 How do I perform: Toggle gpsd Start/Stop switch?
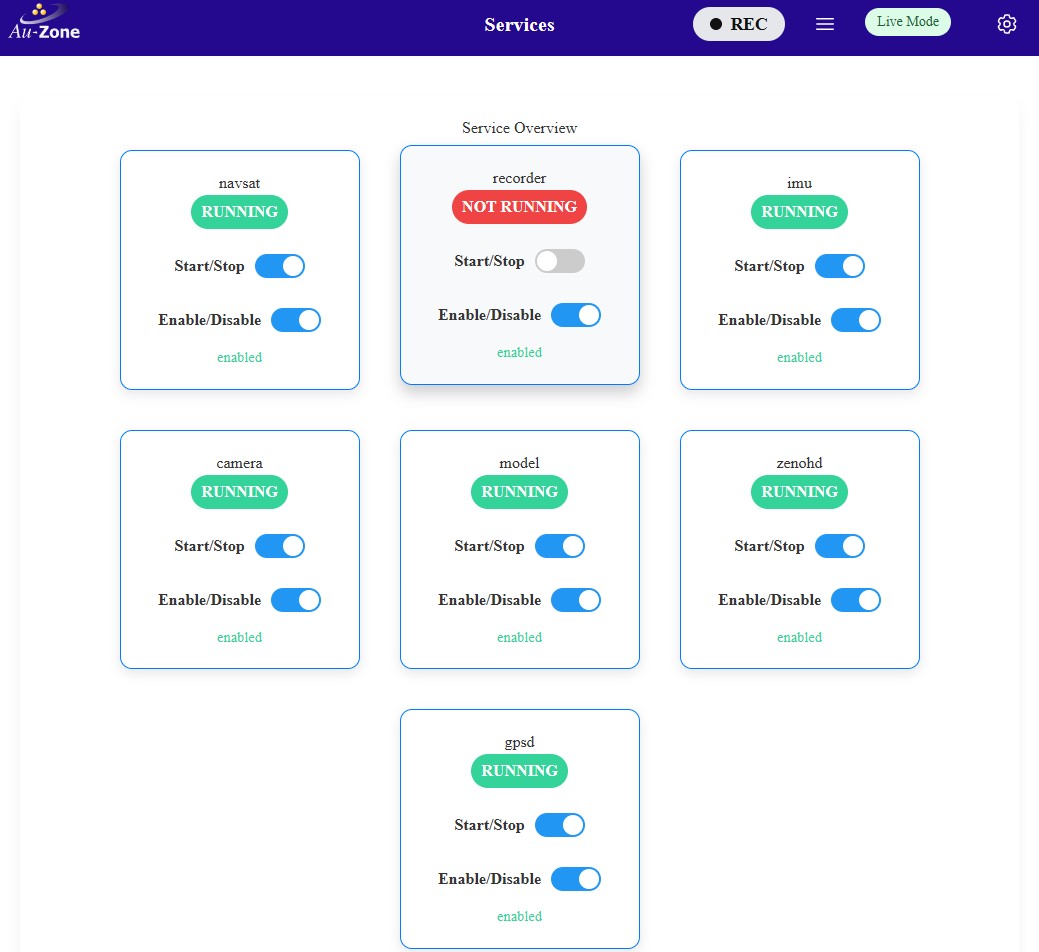pos(560,825)
